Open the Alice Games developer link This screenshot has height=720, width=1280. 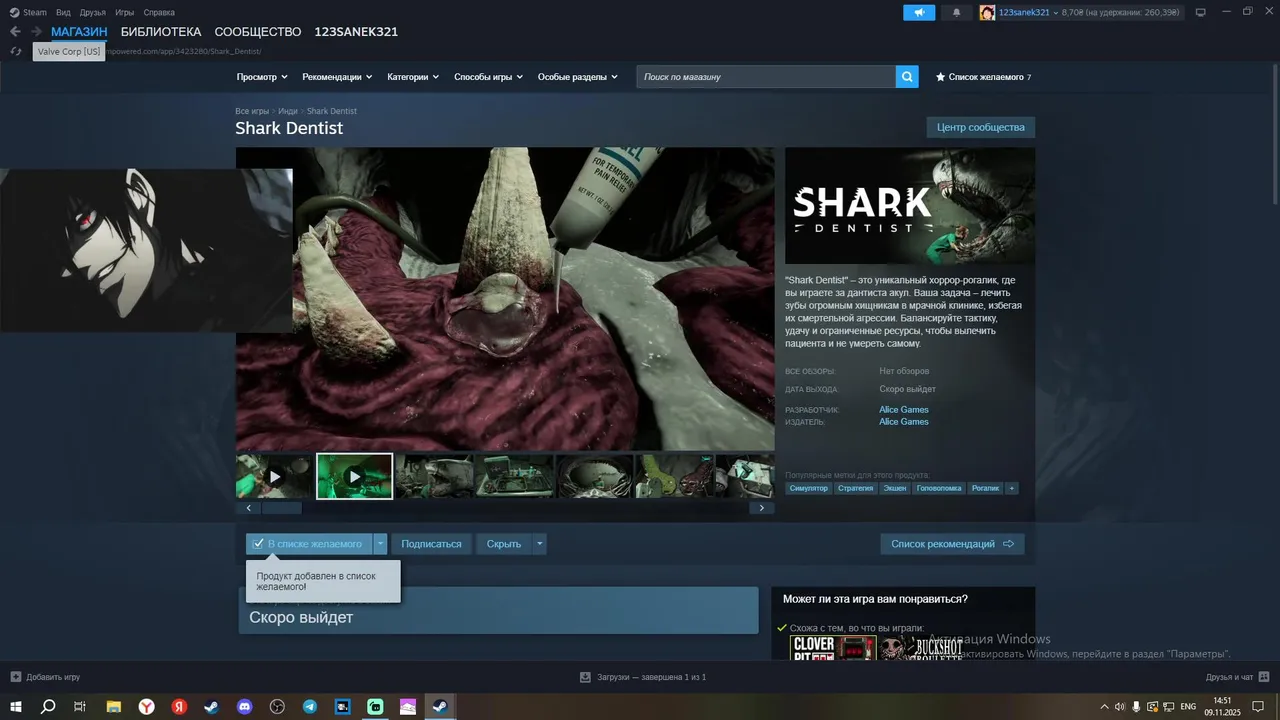point(904,410)
